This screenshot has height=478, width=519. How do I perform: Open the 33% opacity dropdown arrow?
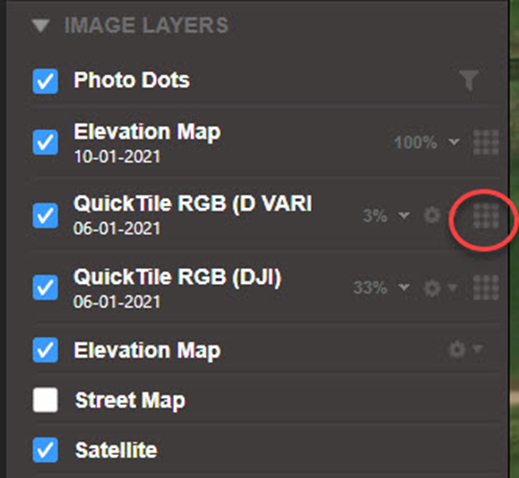point(404,287)
